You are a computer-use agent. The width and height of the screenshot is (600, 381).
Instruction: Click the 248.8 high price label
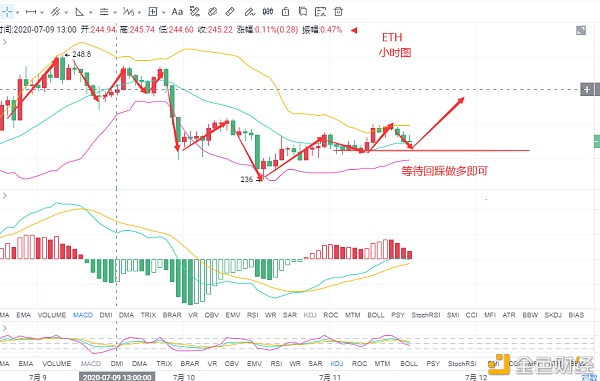pyautogui.click(x=82, y=55)
